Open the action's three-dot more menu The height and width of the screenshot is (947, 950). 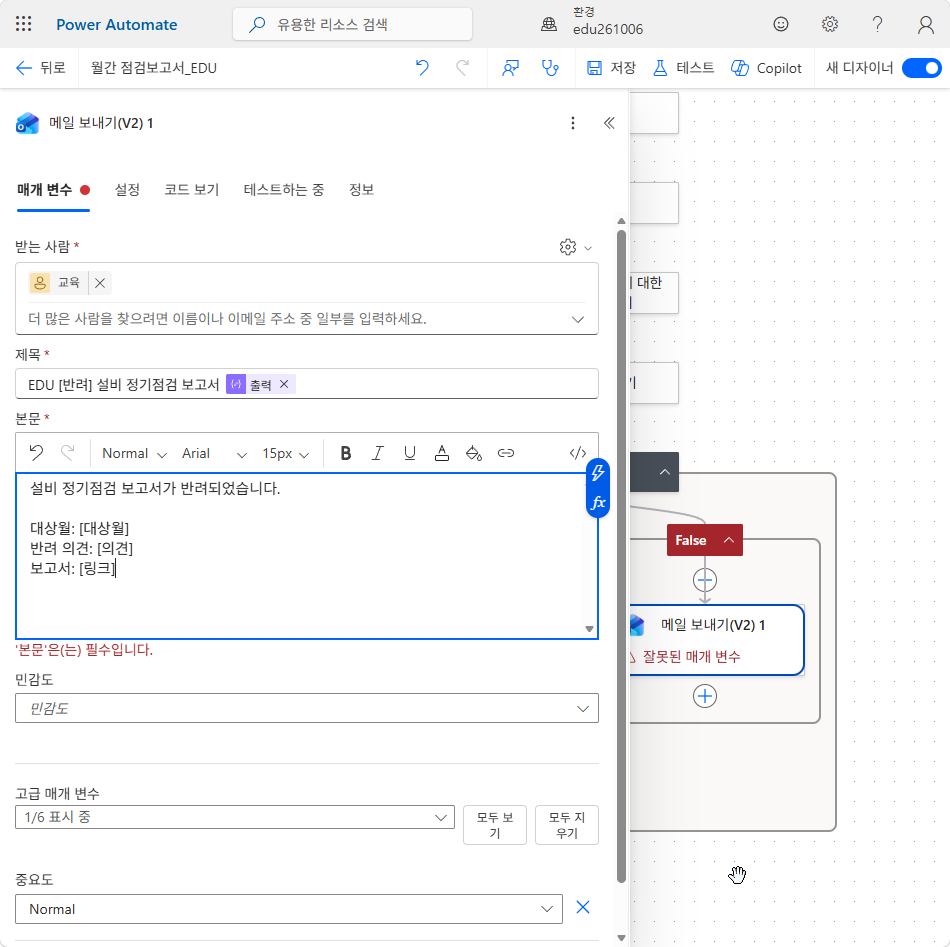coord(573,123)
